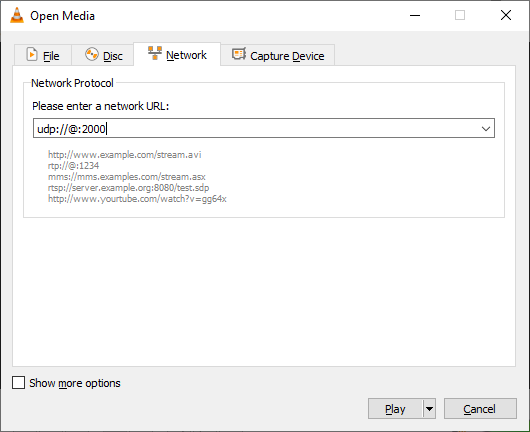The height and width of the screenshot is (432, 530).
Task: Enable the Show more options checkbox
Action: pyautogui.click(x=18, y=383)
